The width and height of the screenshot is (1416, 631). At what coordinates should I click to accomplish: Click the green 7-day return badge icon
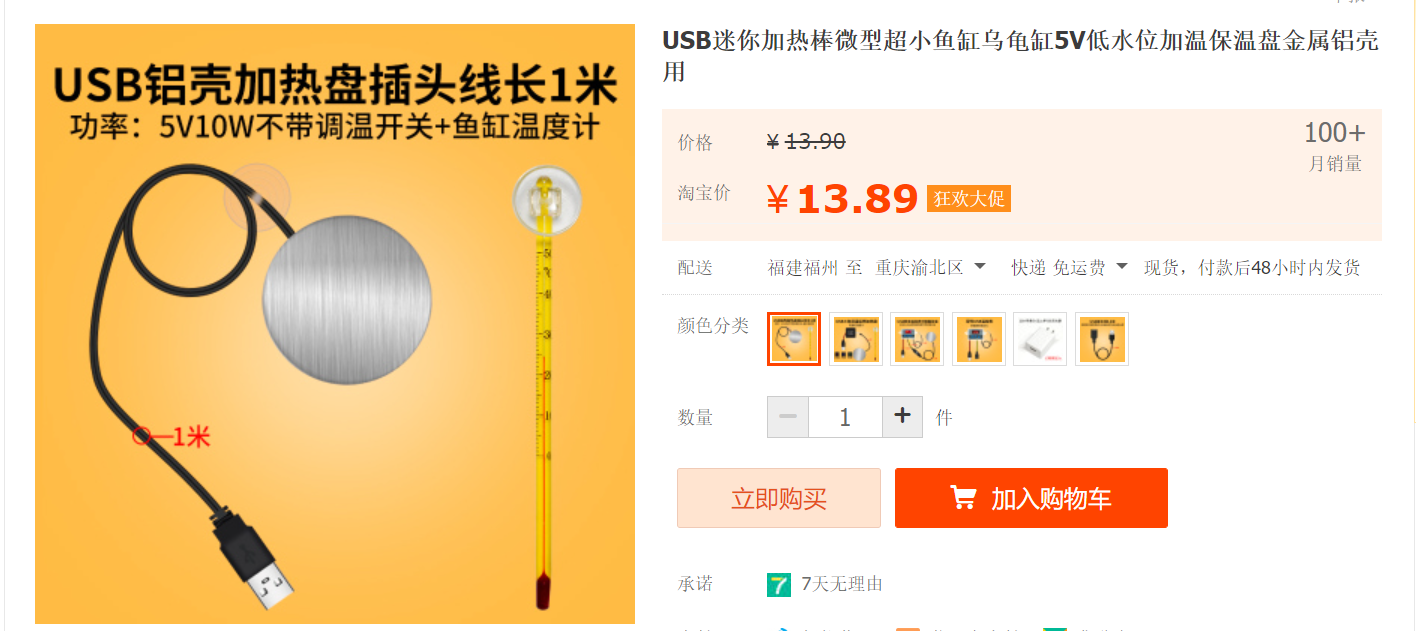point(779,584)
